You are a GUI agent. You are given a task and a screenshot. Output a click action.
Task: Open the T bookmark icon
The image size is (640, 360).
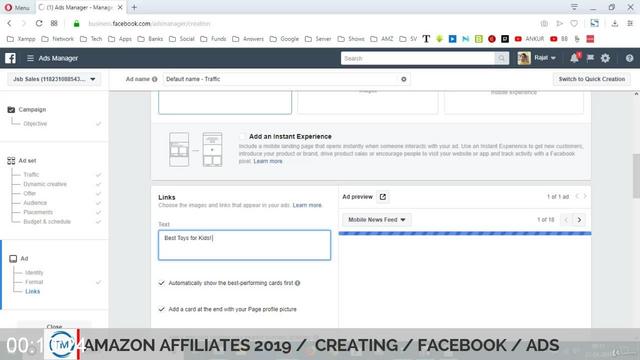[426, 39]
